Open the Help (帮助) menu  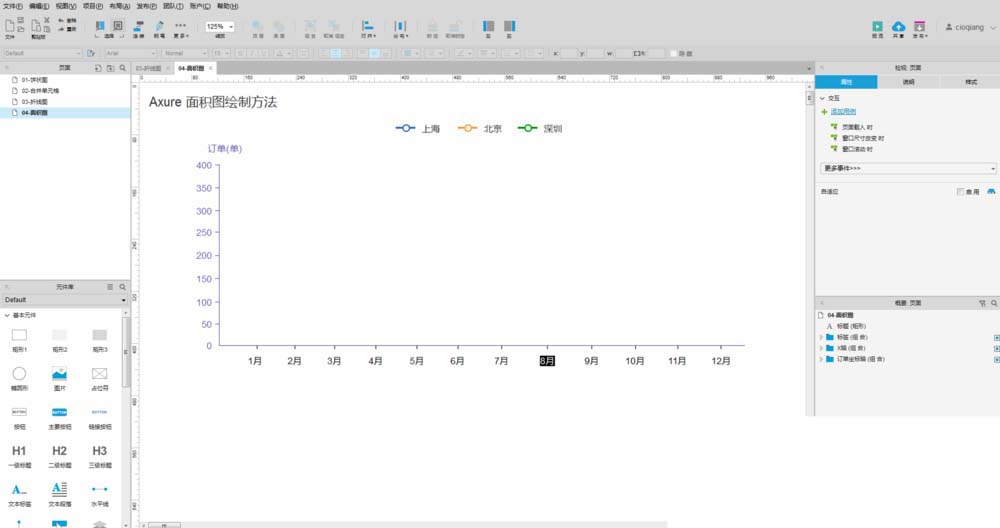(x=228, y=6)
